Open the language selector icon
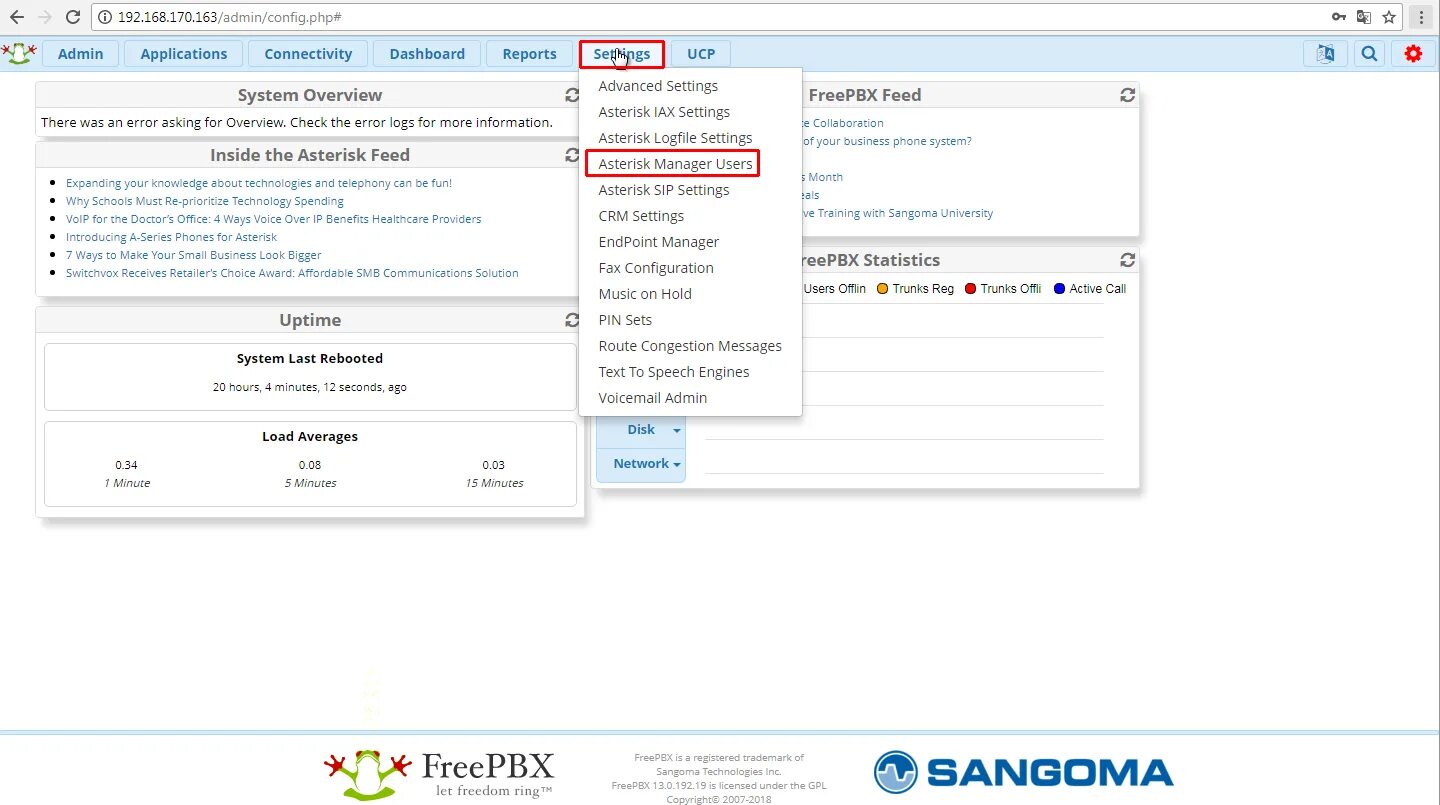The height and width of the screenshot is (805, 1440). (x=1325, y=54)
